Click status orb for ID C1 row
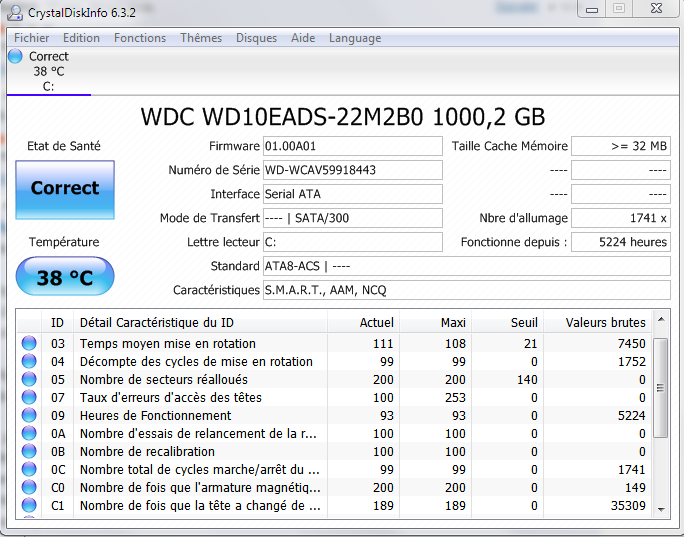 29,506
